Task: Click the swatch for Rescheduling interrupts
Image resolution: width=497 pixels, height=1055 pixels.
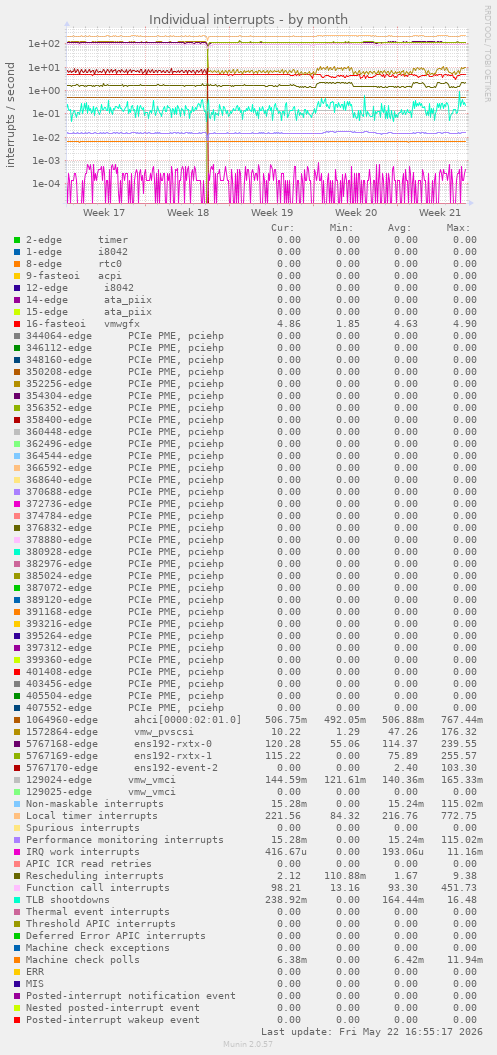Action: [x=17, y=875]
